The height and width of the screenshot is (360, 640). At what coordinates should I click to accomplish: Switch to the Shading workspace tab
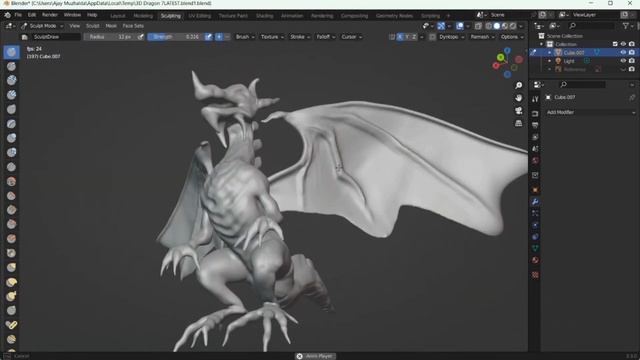pos(264,16)
